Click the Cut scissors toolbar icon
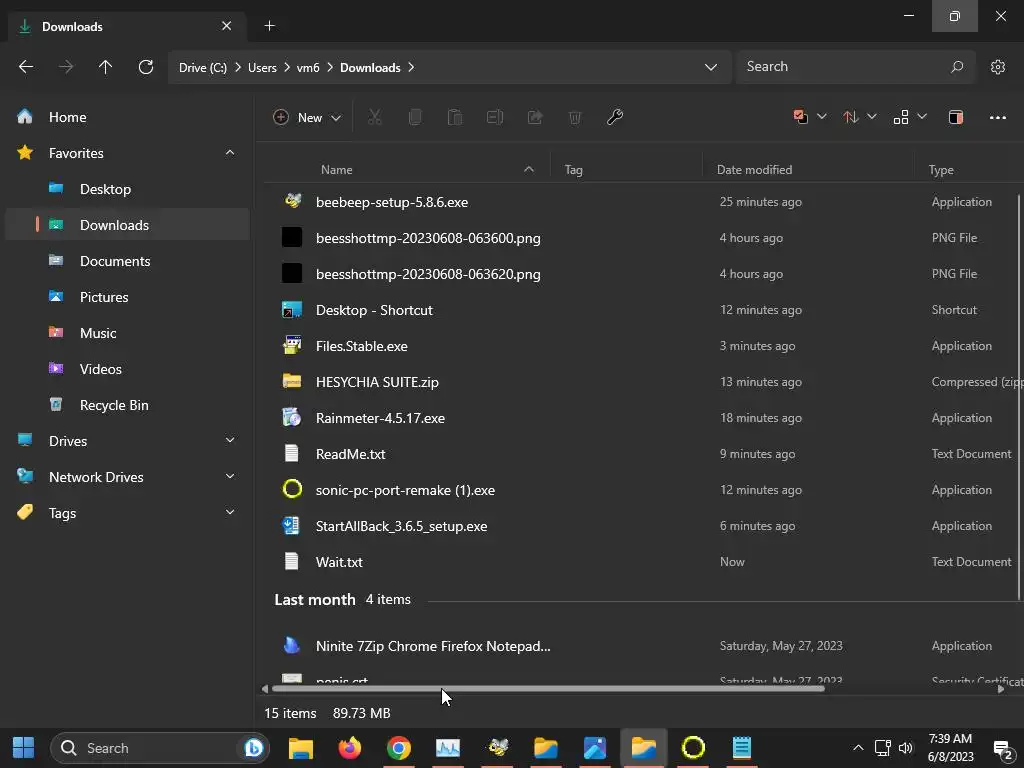 [374, 118]
